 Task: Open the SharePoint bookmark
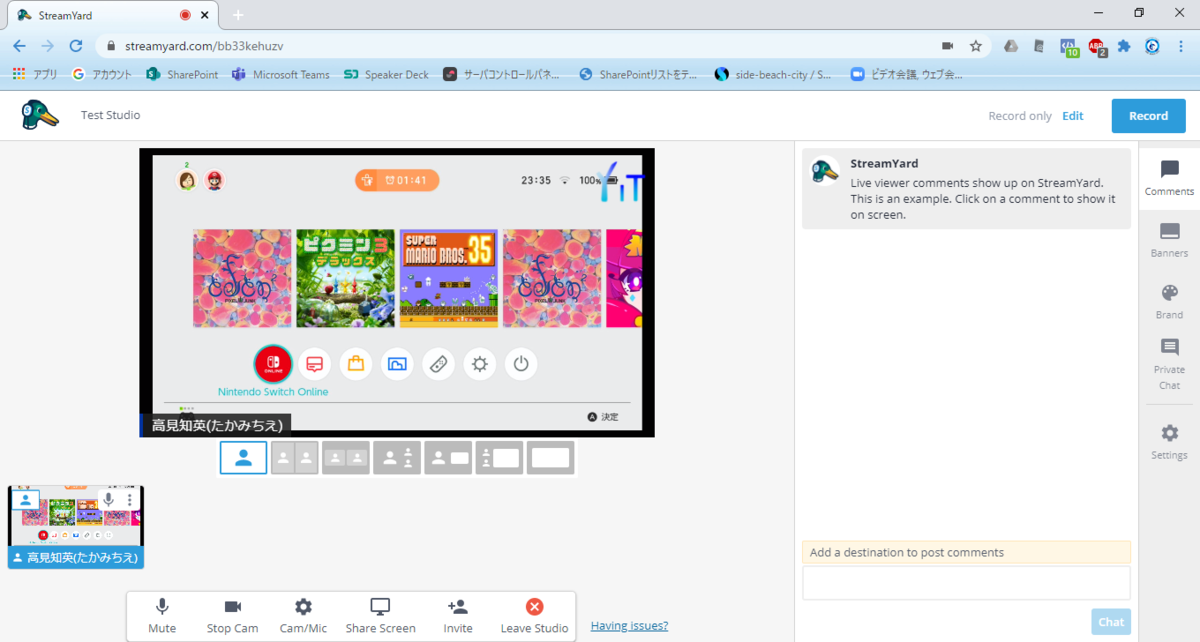[182, 74]
